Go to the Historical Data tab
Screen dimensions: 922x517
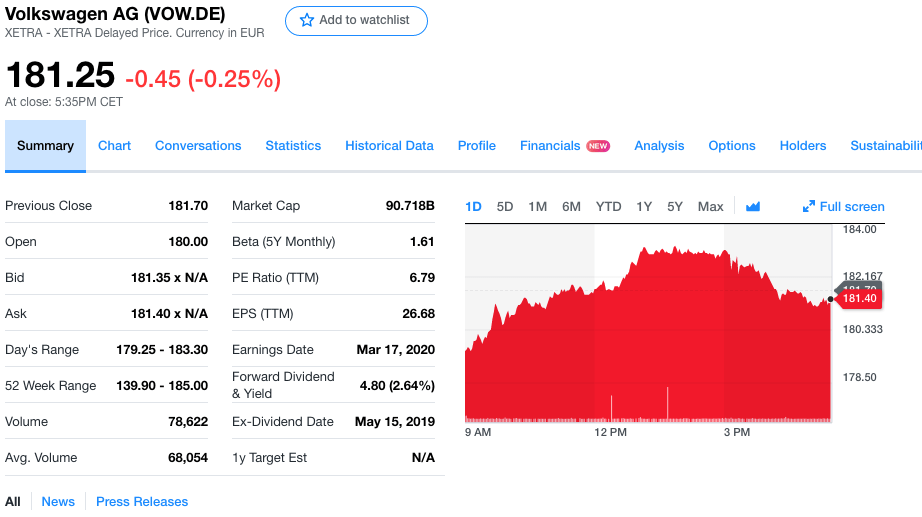[x=389, y=146]
